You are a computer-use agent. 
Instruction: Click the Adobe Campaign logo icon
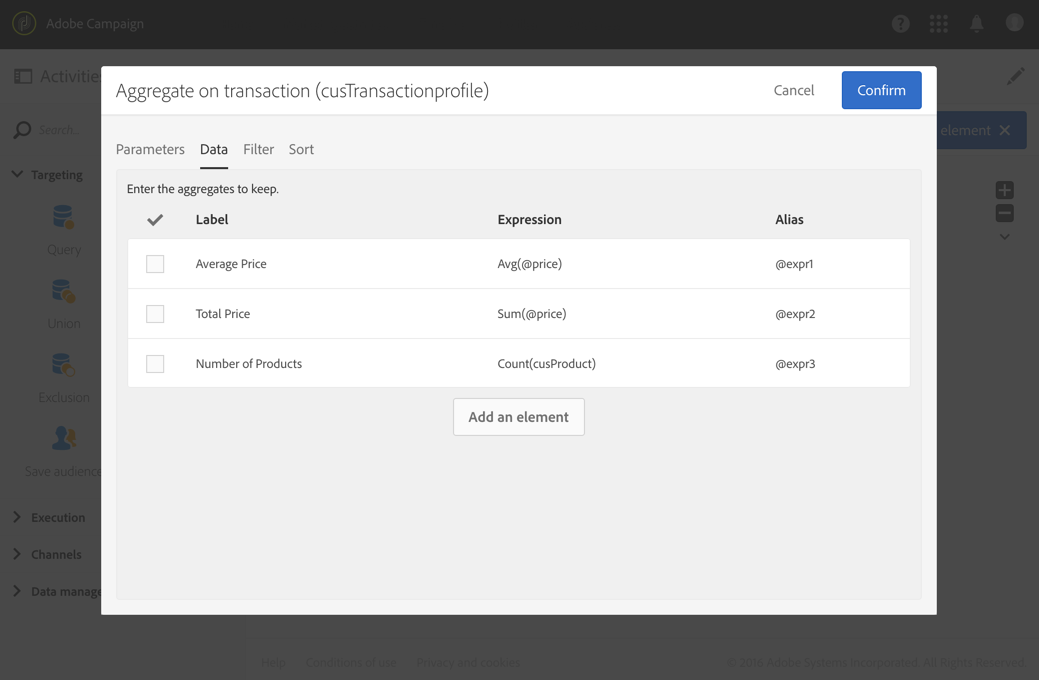24,23
